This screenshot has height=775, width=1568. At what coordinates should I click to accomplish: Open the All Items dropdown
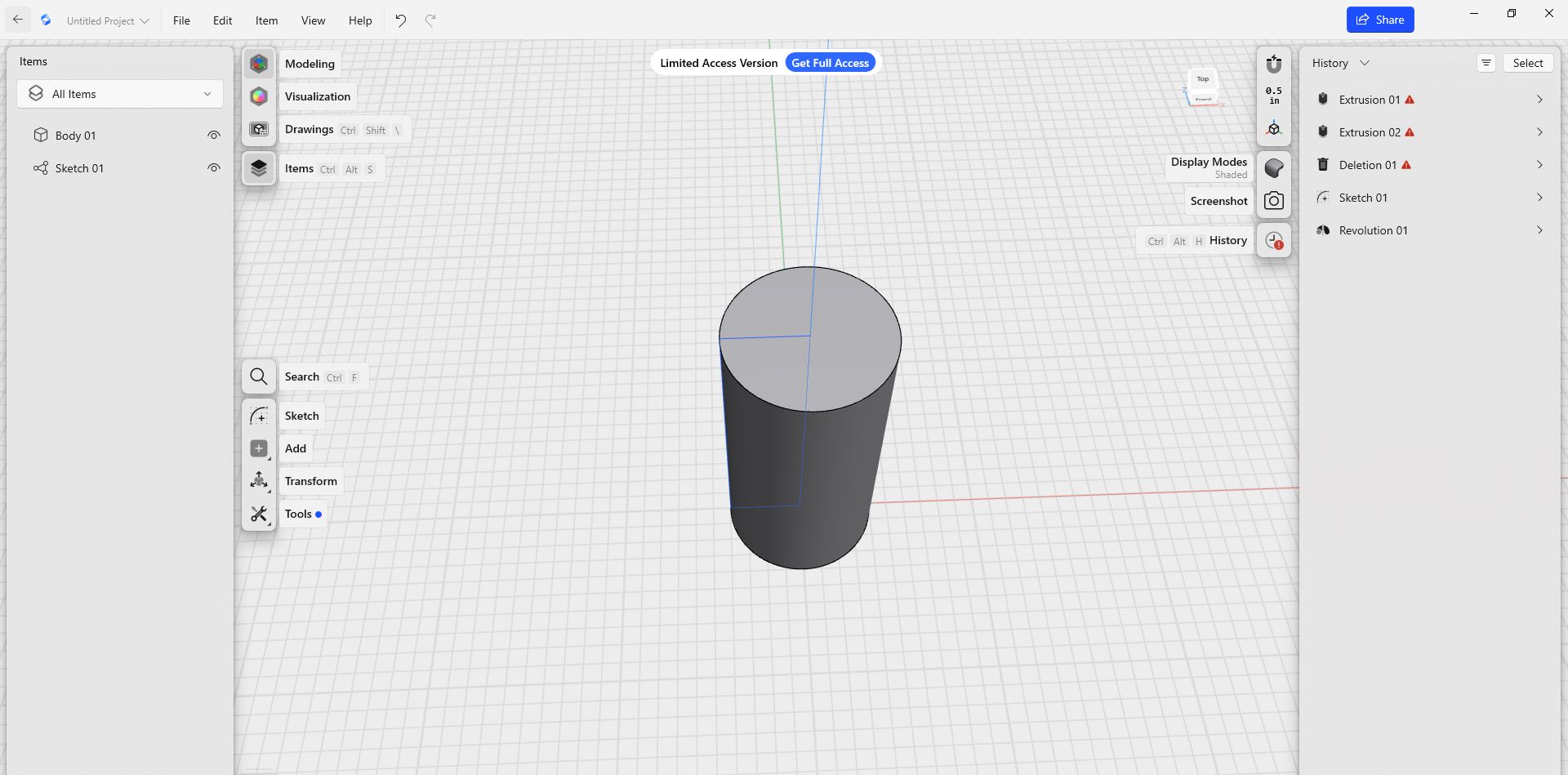120,94
